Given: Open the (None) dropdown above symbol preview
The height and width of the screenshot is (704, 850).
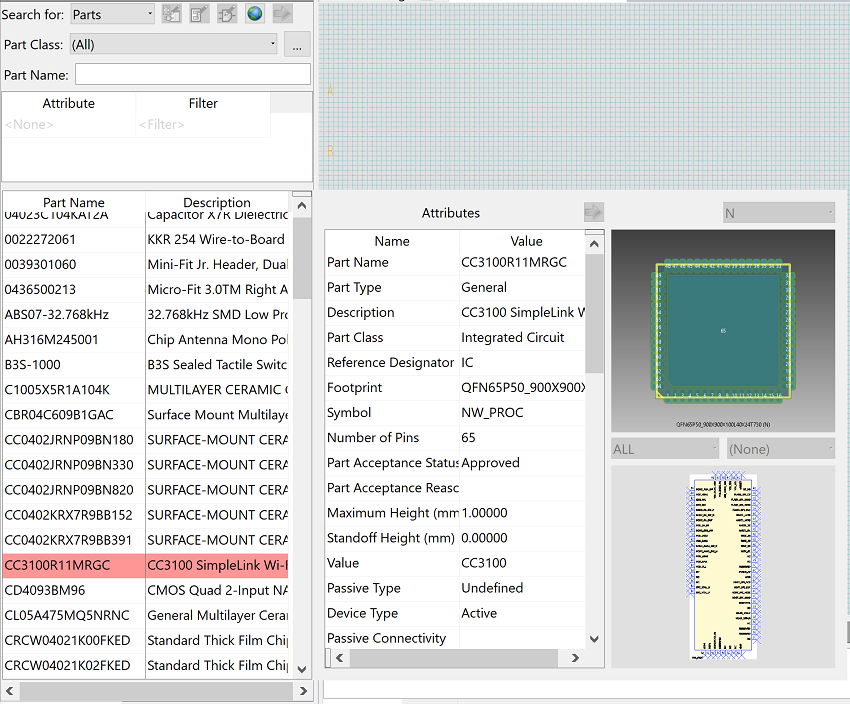Looking at the screenshot, I should pos(781,449).
